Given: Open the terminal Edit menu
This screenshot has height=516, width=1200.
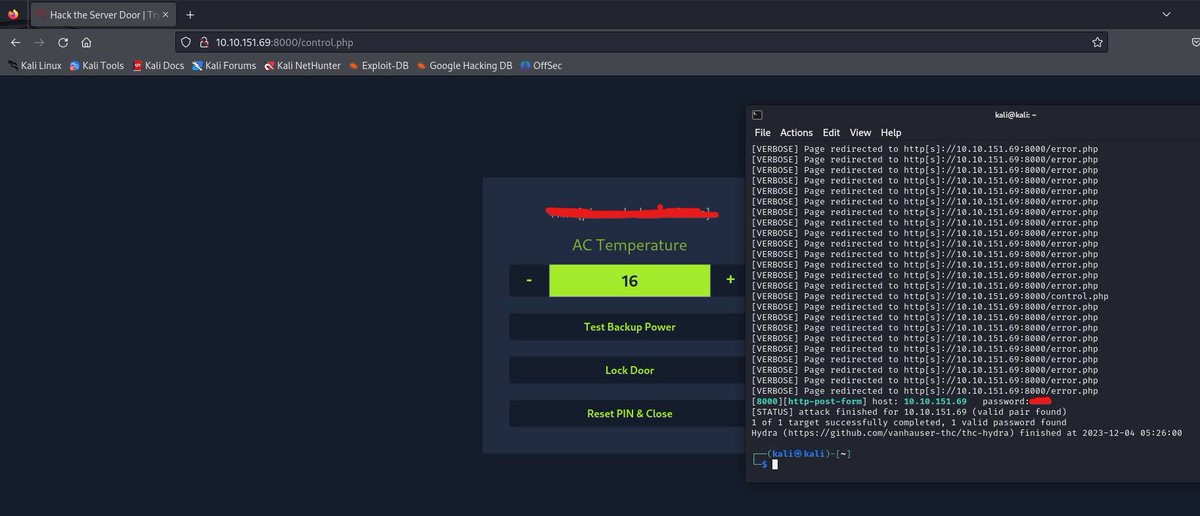Looking at the screenshot, I should tap(831, 132).
